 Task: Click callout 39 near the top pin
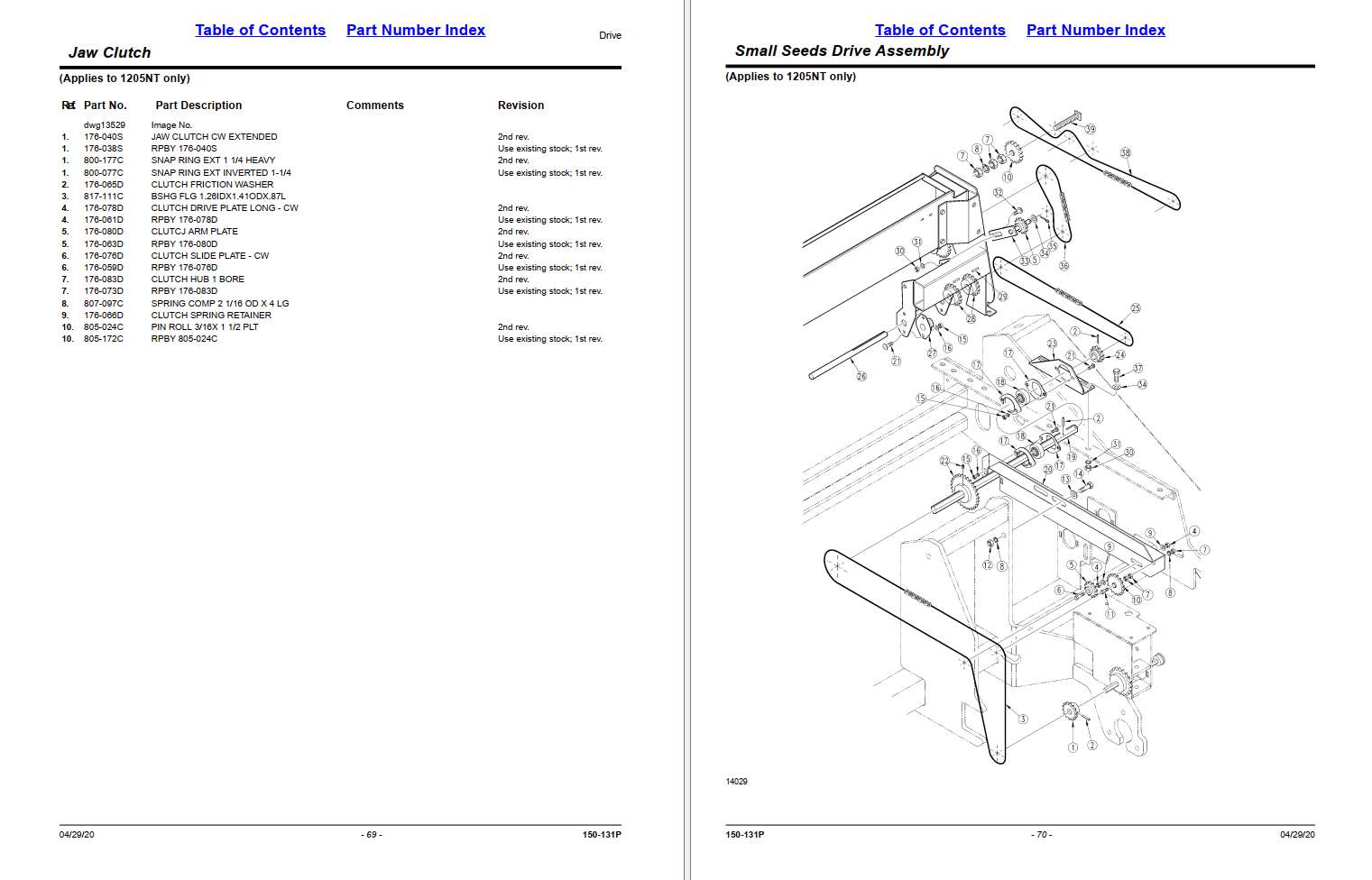[1091, 130]
